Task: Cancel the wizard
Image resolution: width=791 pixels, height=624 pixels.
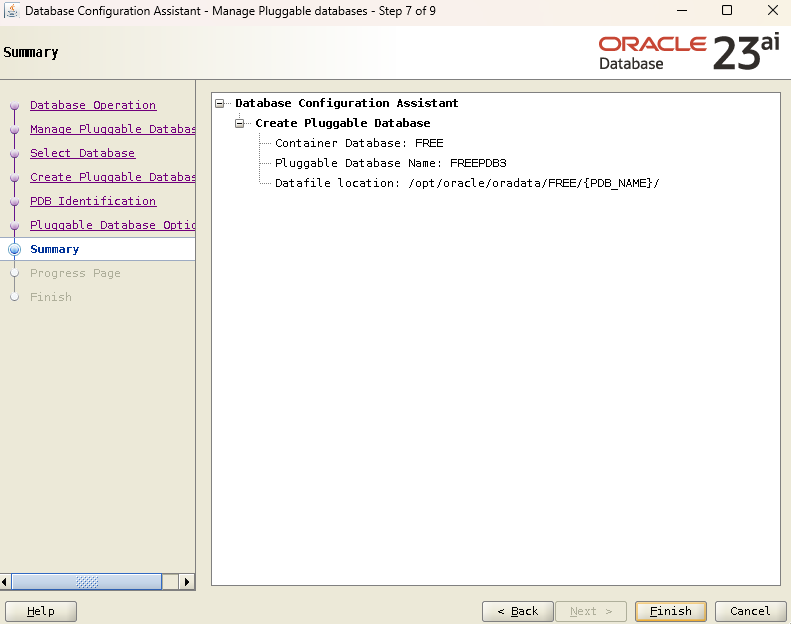Action: pyautogui.click(x=750, y=611)
